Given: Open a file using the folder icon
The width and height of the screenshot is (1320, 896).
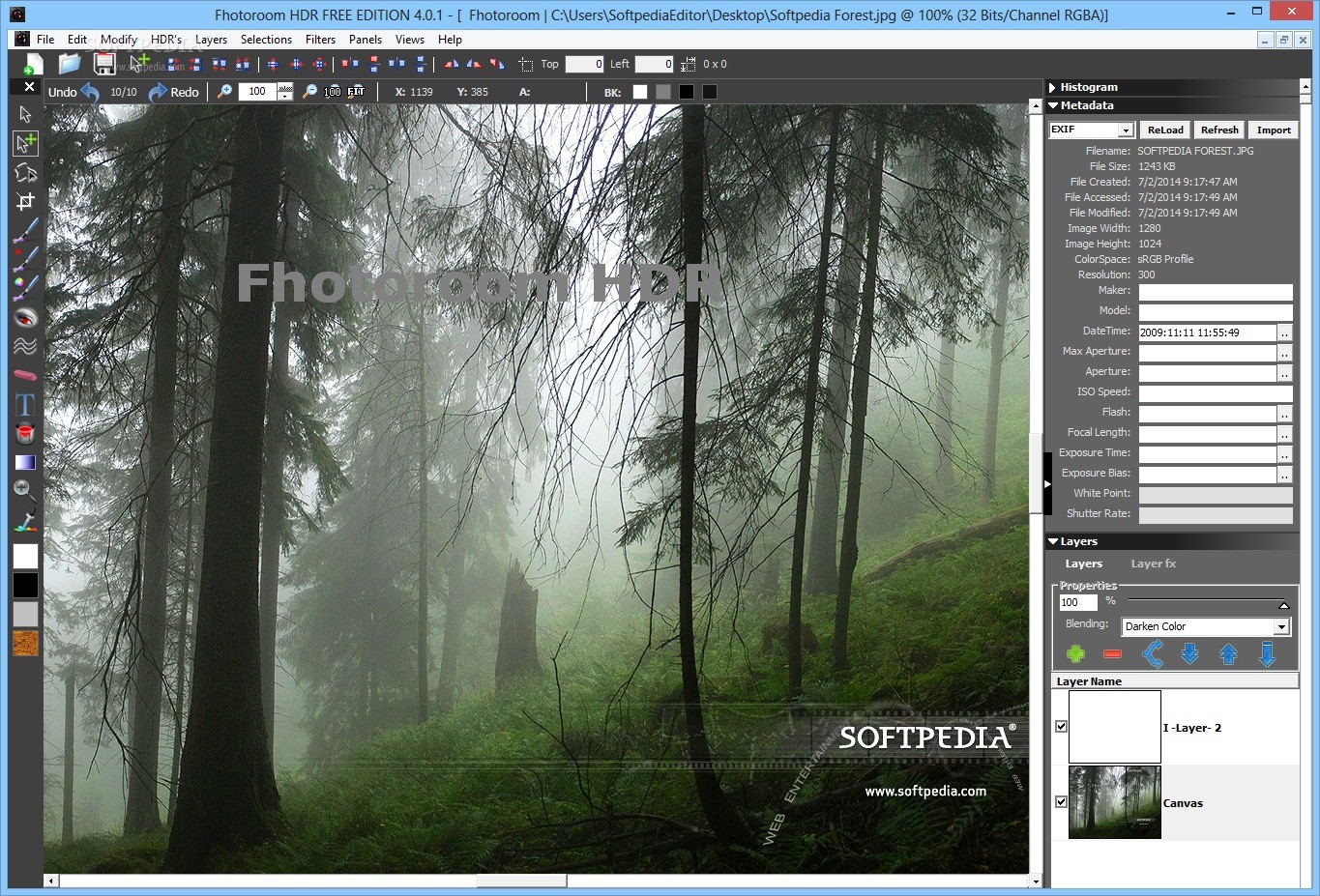Looking at the screenshot, I should (69, 64).
